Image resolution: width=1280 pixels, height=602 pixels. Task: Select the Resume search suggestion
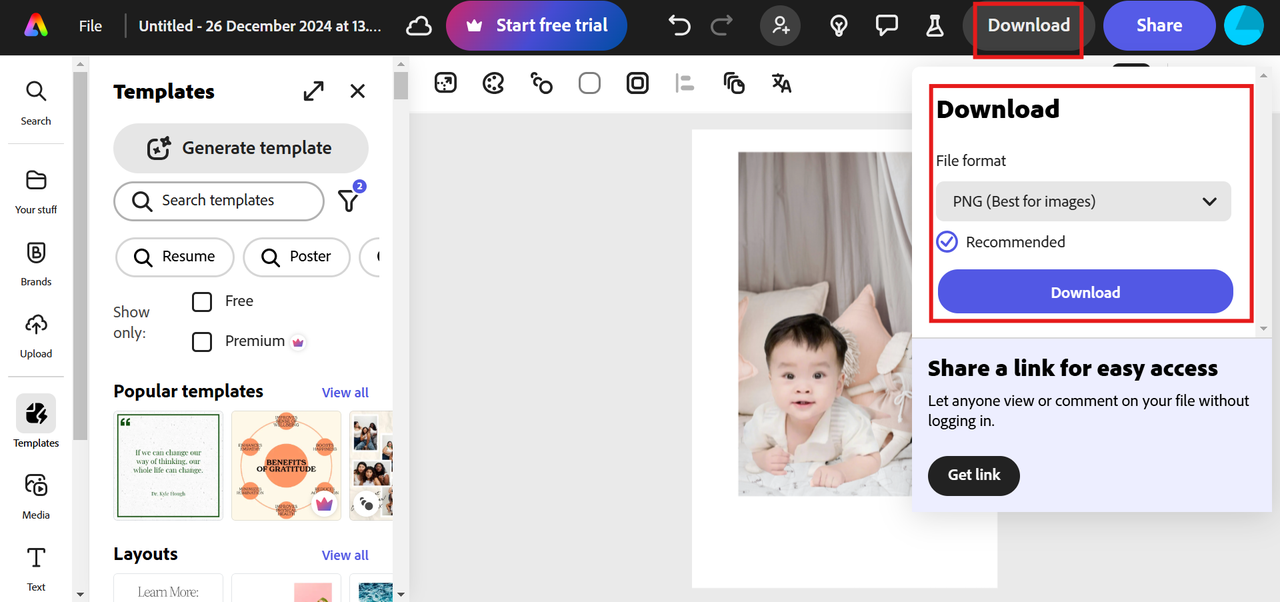[175, 257]
